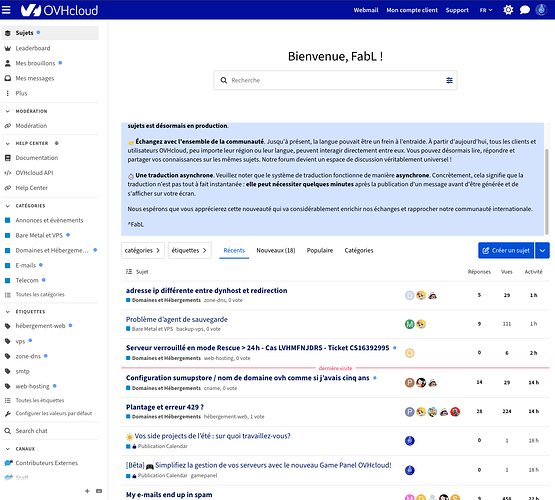
Task: Switch to the Populaire tab
Action: 320,250
